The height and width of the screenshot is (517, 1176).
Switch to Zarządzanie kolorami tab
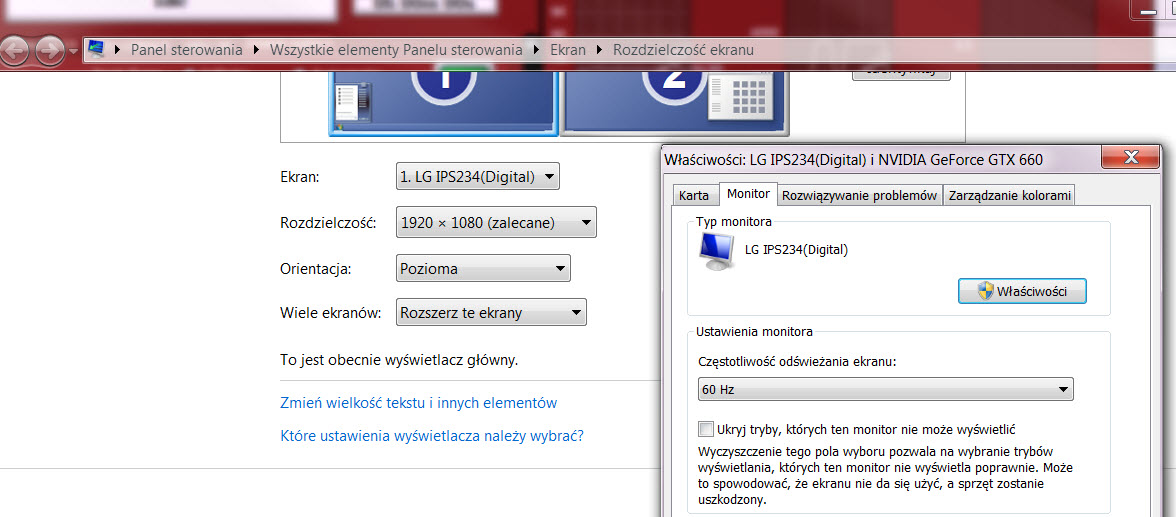[x=1009, y=196]
